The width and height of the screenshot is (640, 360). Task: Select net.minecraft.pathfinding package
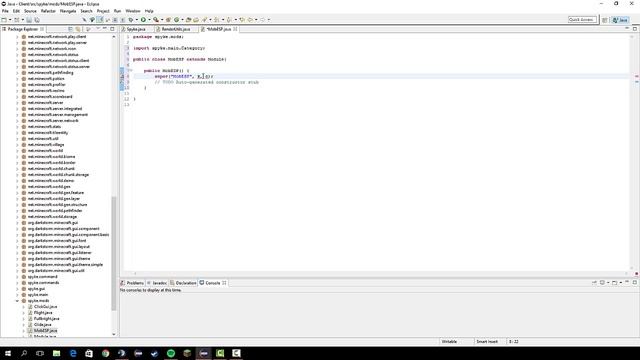(51, 73)
